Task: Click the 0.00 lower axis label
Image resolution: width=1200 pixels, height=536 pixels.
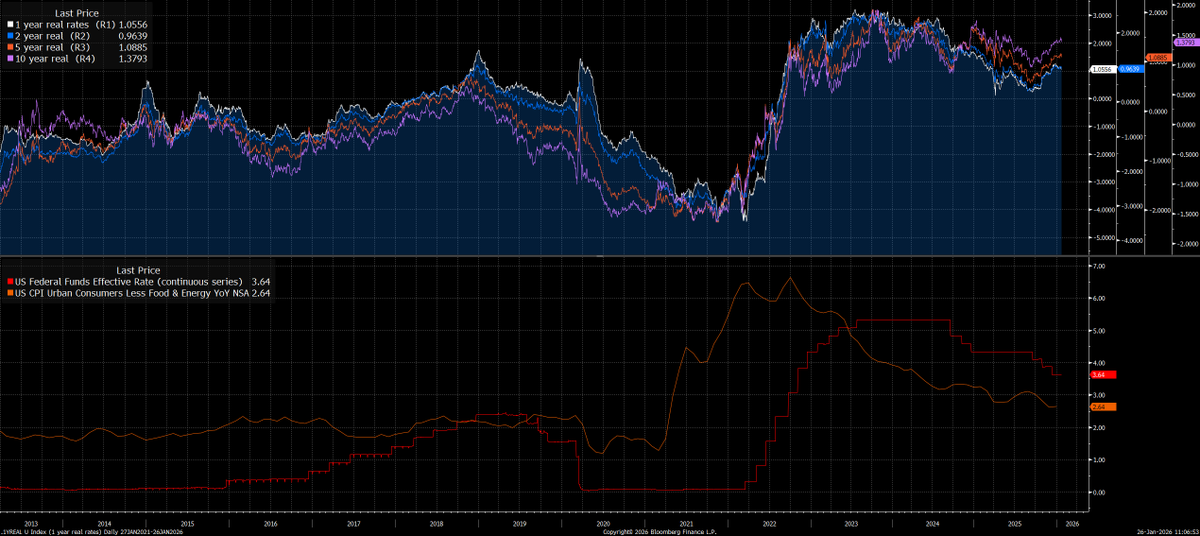Action: tap(1100, 492)
